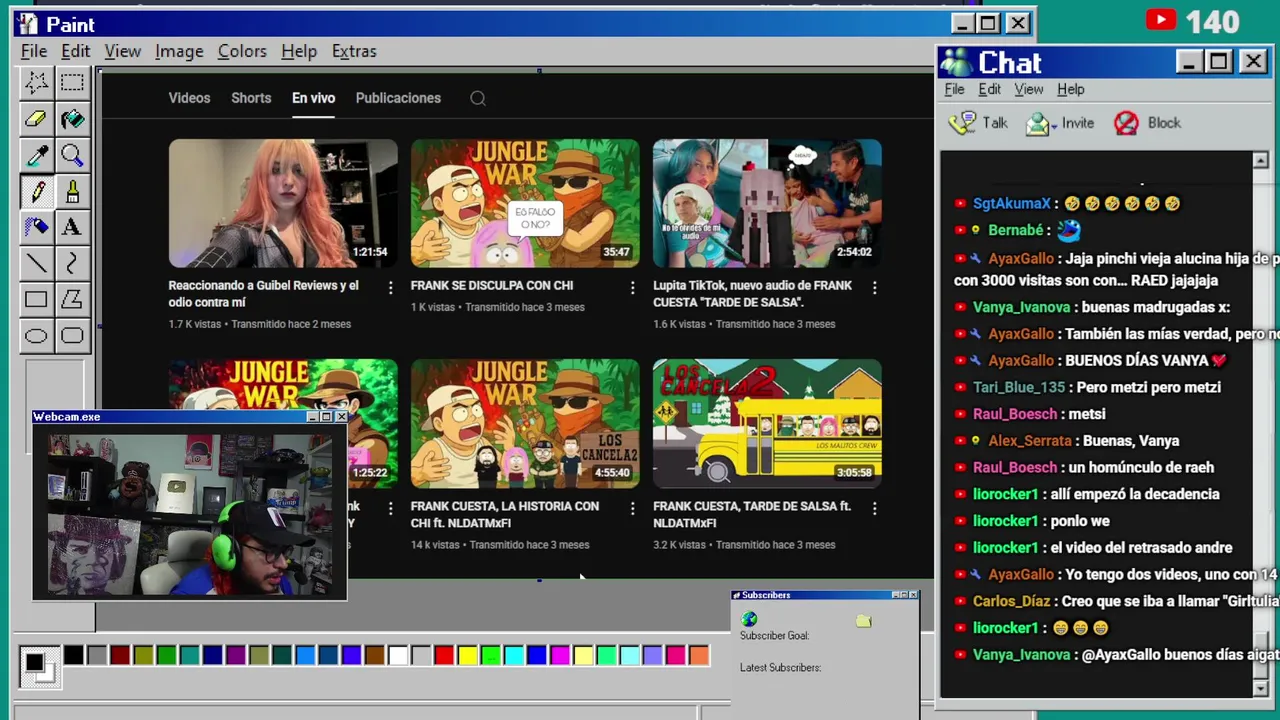Select the Rounded Rectangle tool
The width and height of the screenshot is (1280, 720).
(72, 335)
